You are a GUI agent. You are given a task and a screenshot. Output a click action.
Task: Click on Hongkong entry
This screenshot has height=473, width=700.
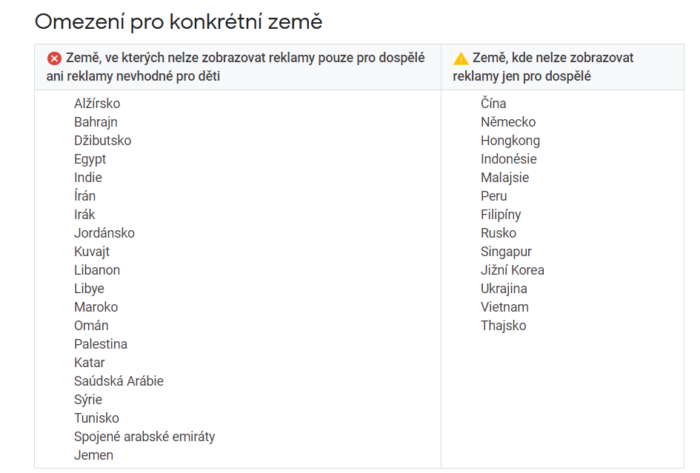510,140
